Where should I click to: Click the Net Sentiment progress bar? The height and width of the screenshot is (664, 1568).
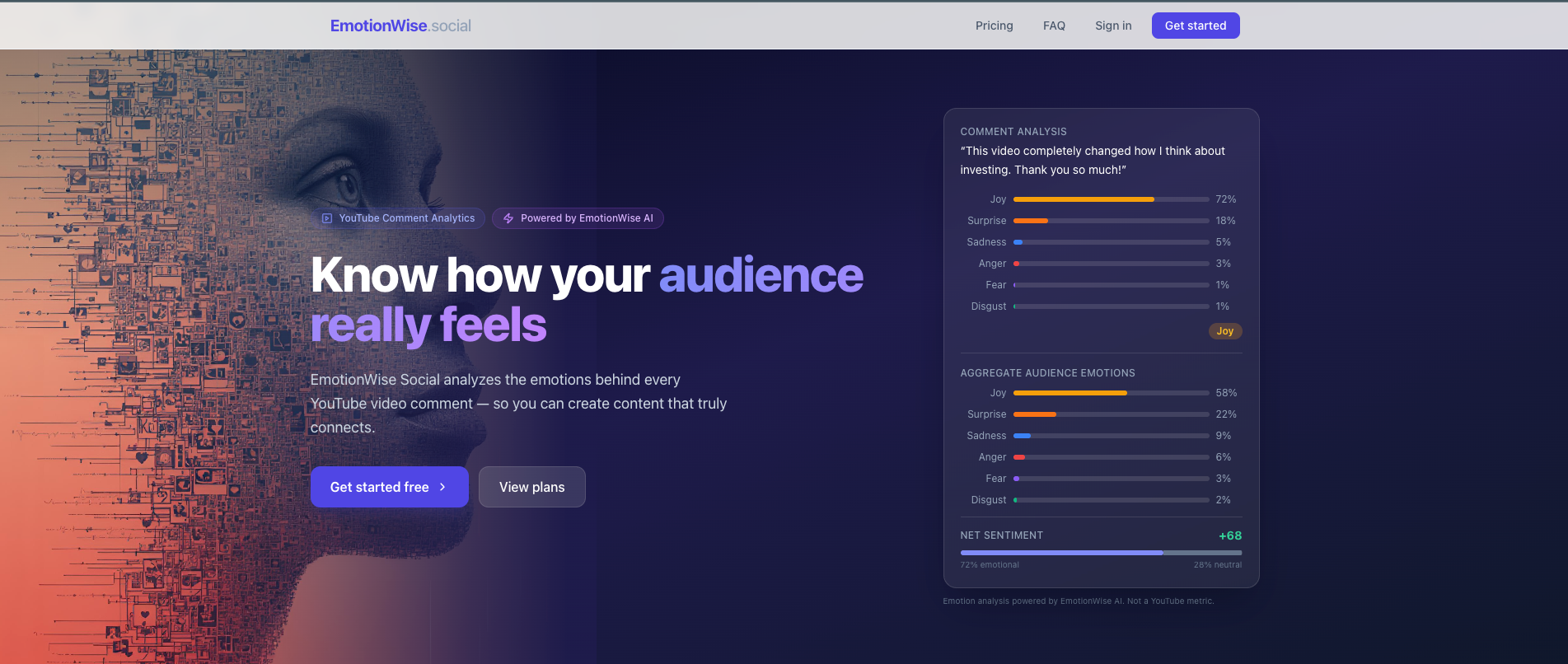click(1101, 553)
